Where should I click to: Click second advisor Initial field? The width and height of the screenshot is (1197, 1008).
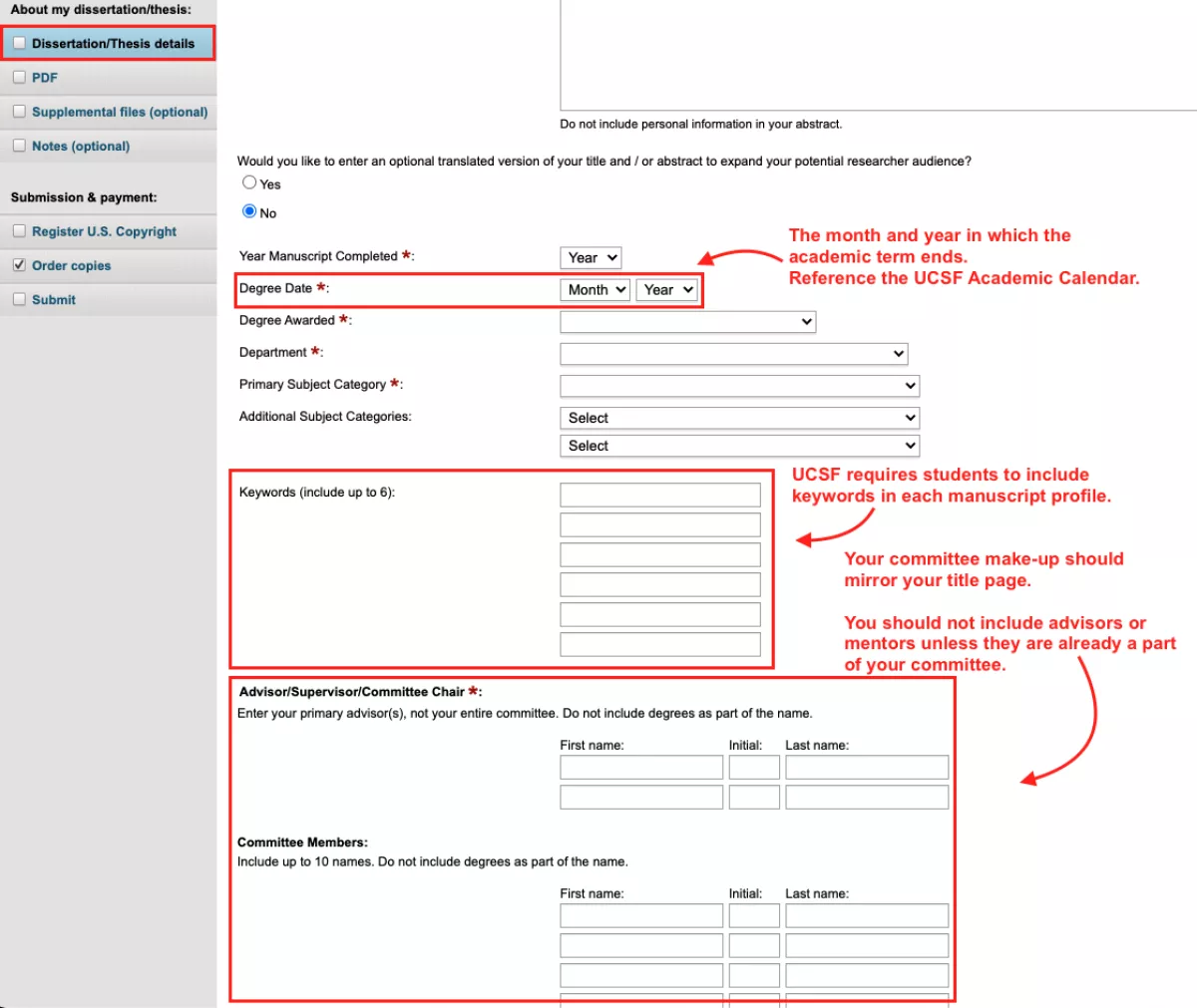tap(754, 797)
